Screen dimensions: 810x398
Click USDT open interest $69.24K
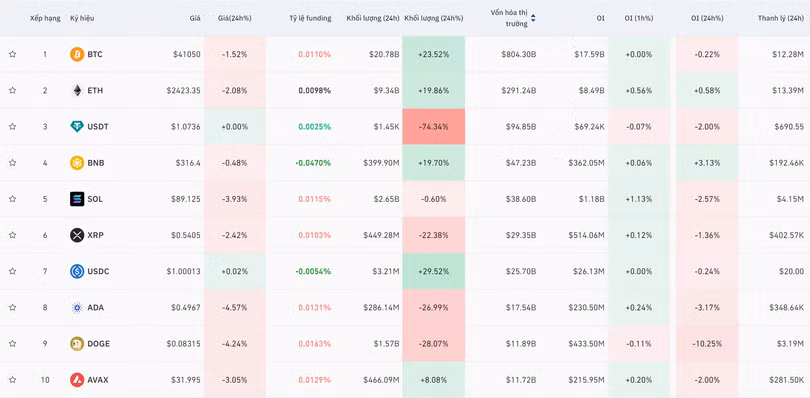click(x=589, y=127)
